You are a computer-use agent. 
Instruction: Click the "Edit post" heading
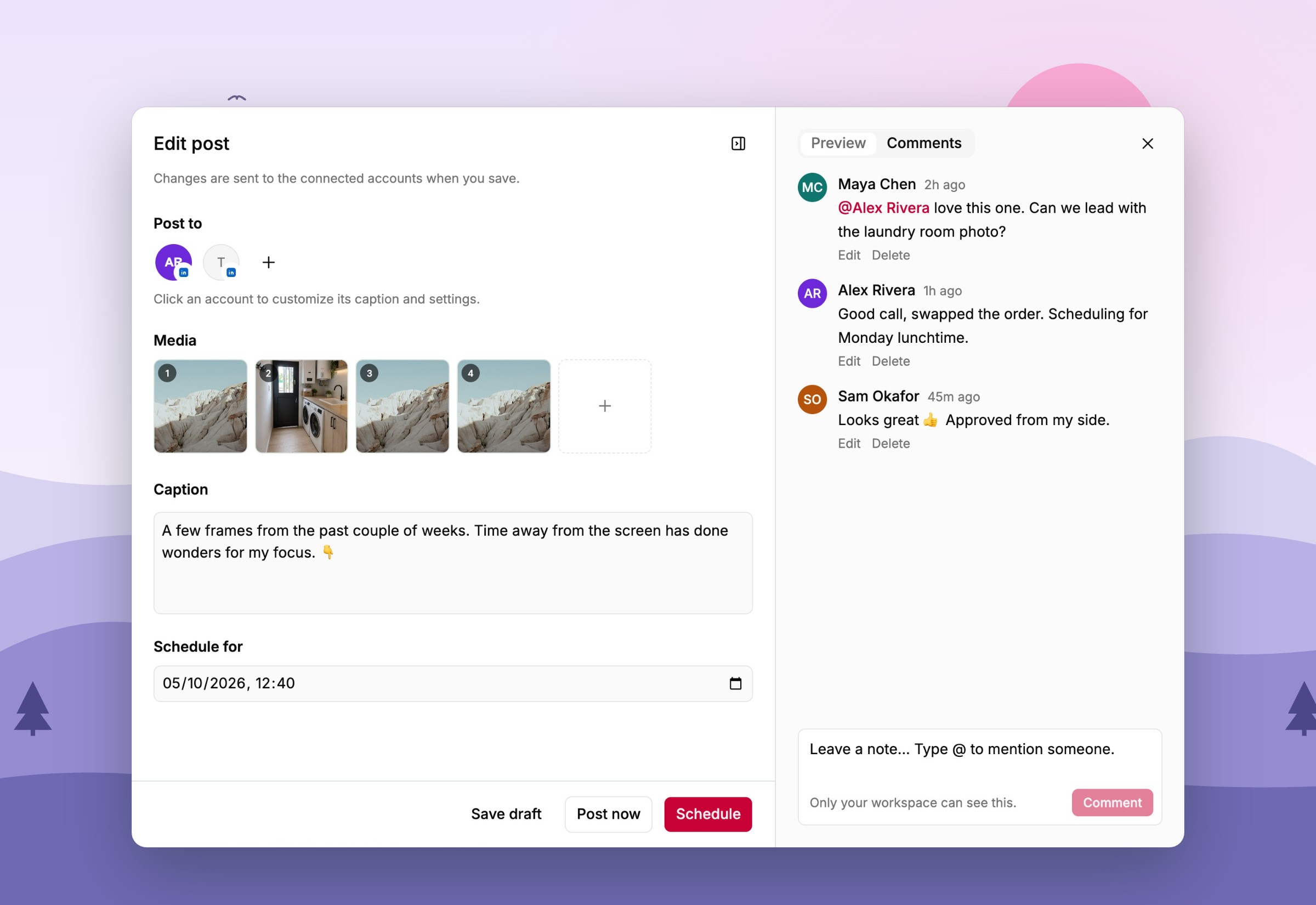tap(191, 144)
